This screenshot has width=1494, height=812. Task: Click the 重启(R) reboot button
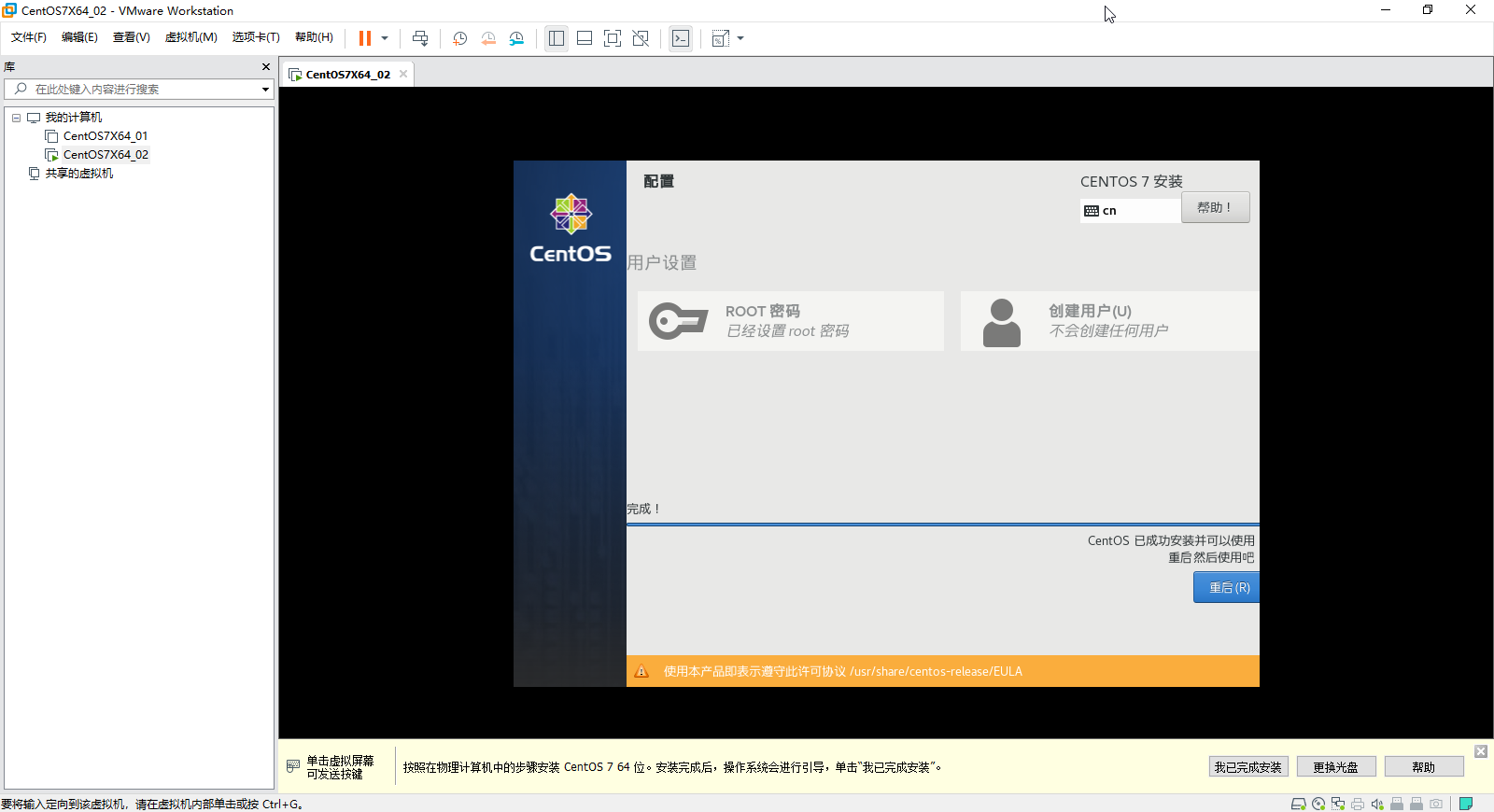click(x=1227, y=587)
